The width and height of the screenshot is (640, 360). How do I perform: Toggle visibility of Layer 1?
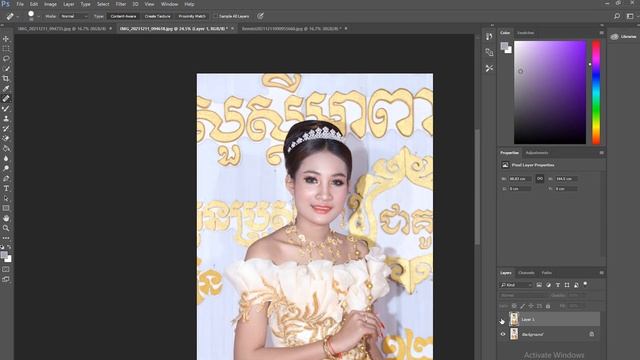coord(502,320)
